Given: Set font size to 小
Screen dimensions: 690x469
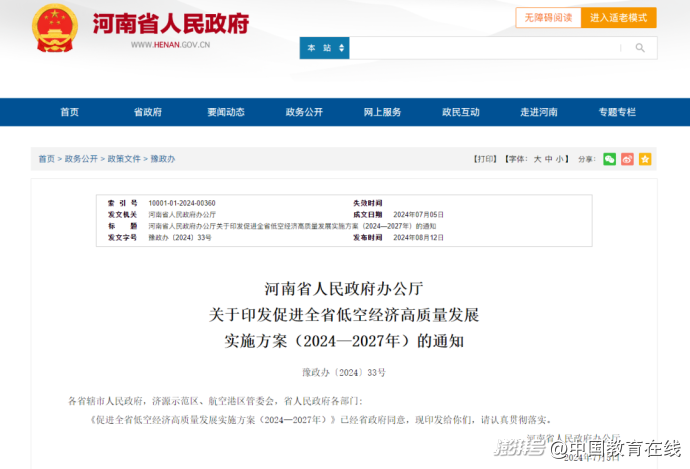Looking at the screenshot, I should point(561,159).
